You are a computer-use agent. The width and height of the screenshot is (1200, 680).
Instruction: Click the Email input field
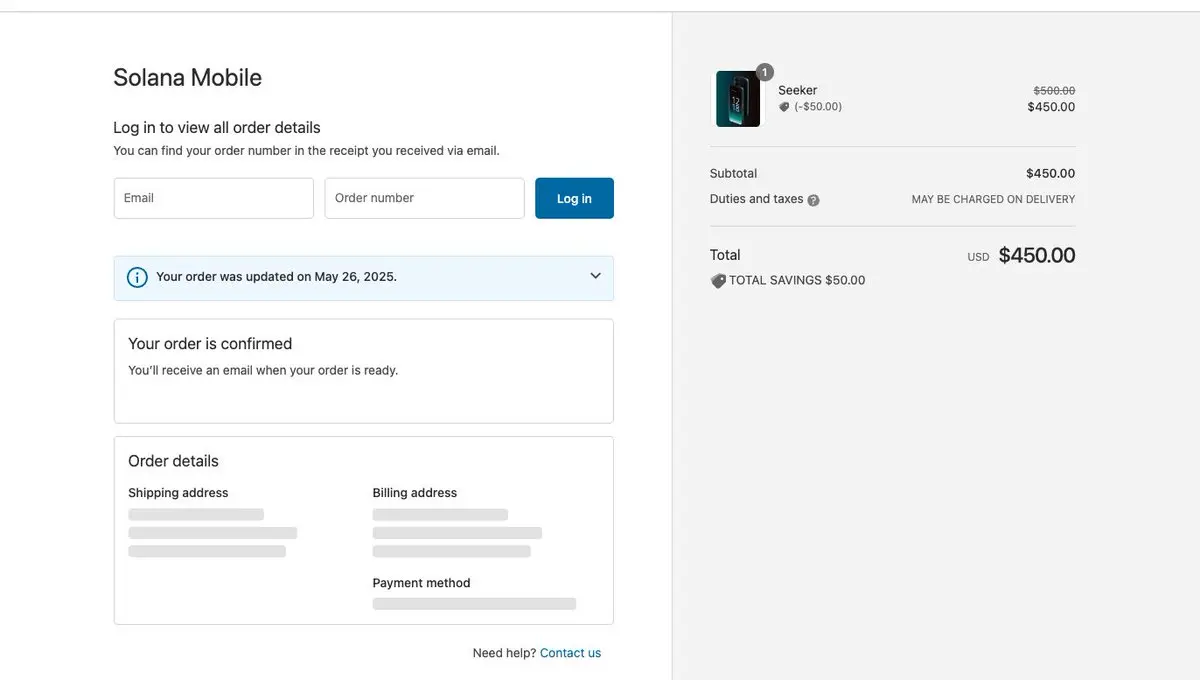point(214,198)
